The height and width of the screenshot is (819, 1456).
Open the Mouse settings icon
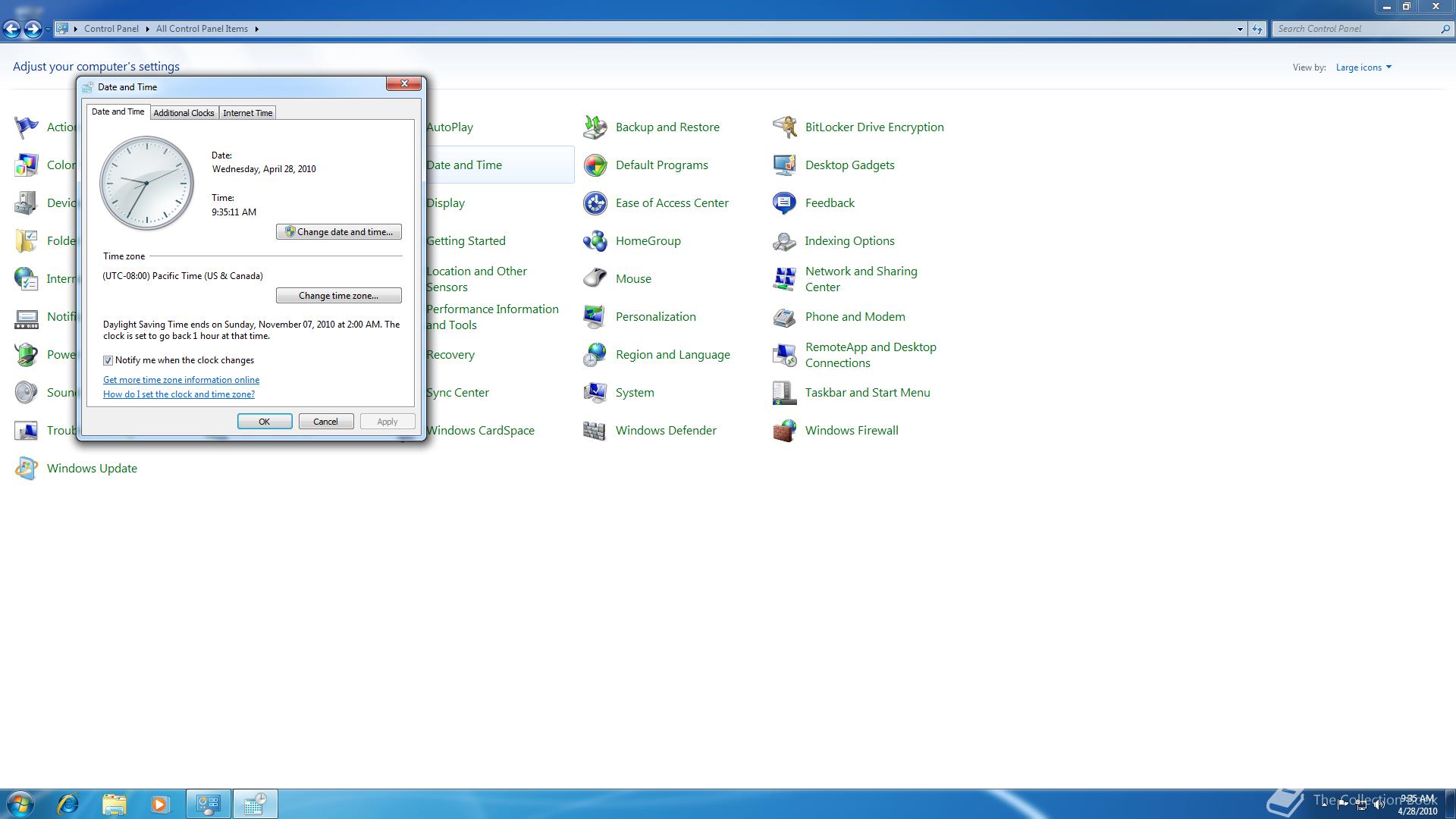tap(595, 279)
